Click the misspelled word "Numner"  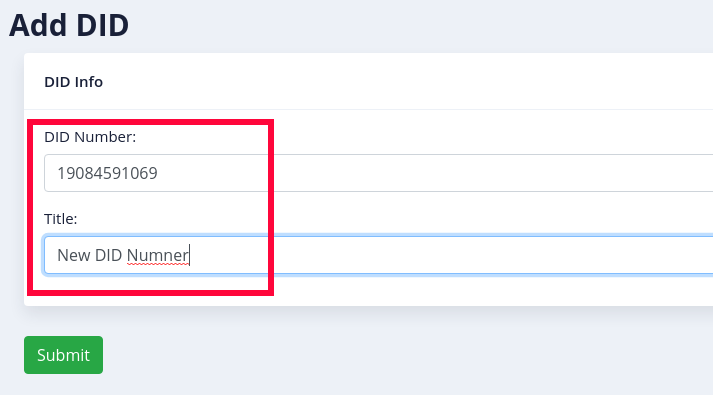(x=157, y=255)
